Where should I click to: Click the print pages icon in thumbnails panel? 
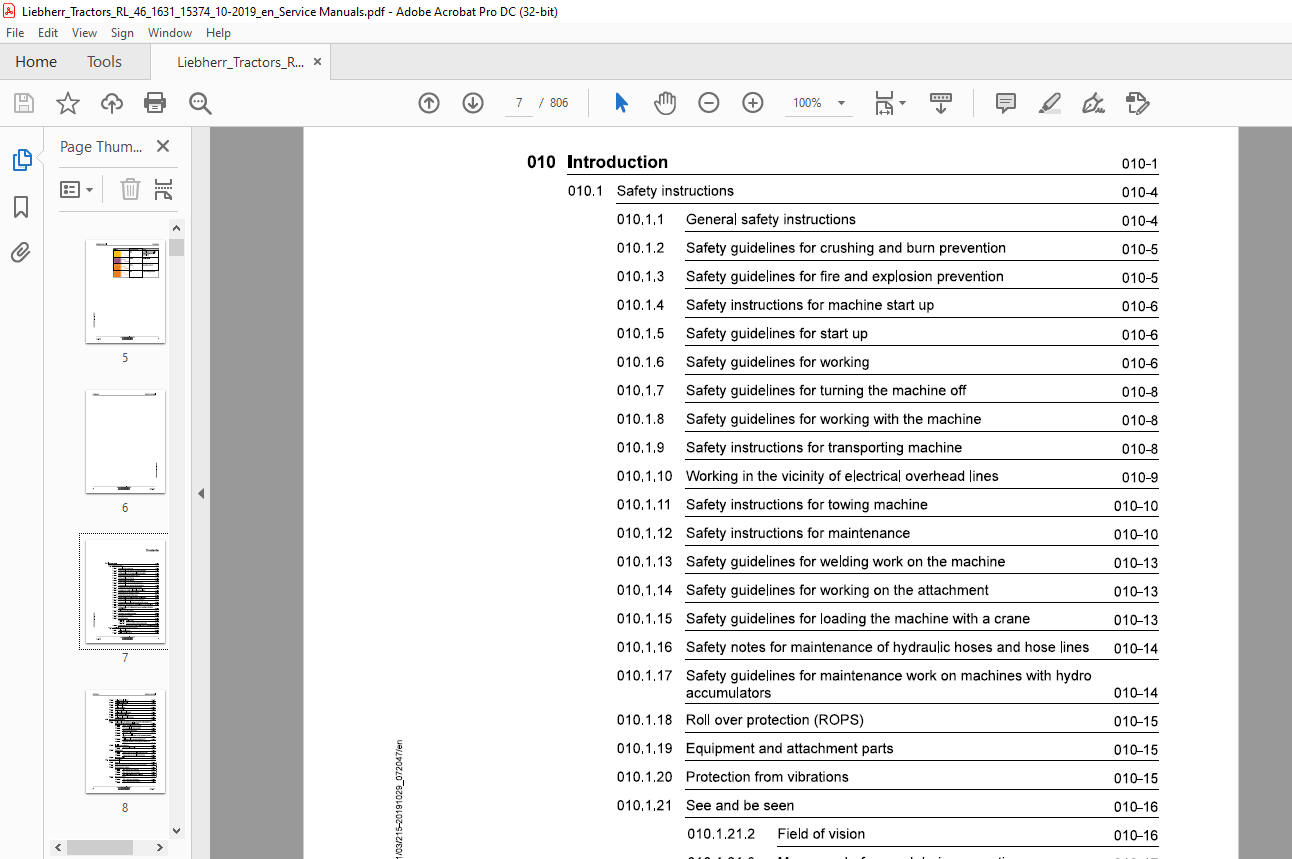163,189
